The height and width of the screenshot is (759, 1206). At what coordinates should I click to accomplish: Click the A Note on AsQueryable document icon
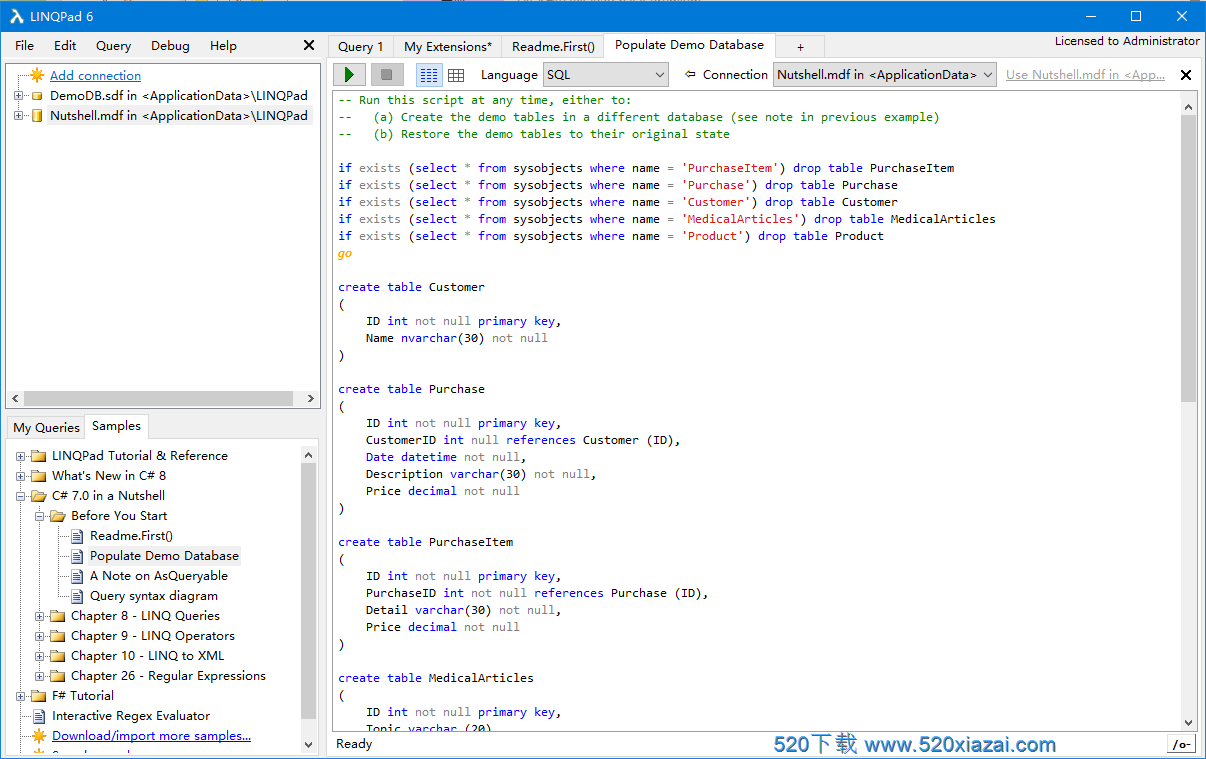tap(78, 576)
